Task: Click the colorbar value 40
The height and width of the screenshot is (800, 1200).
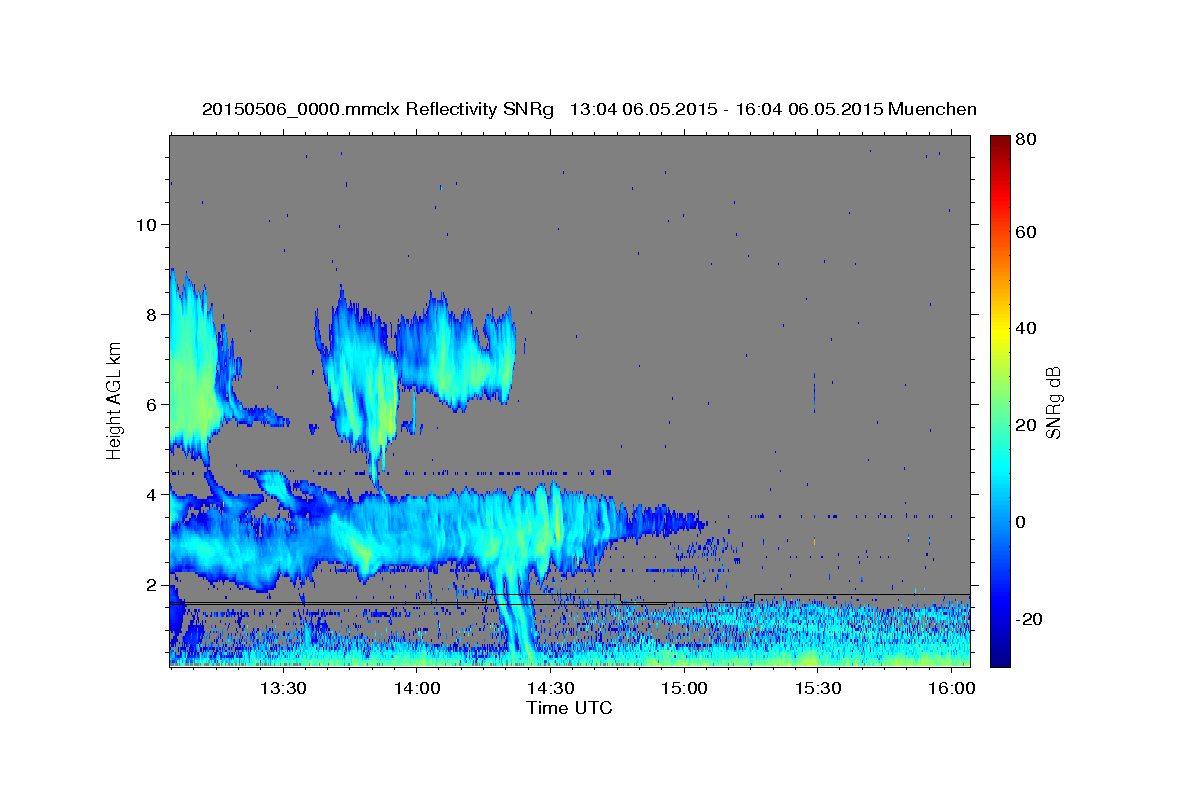Action: point(1025,328)
